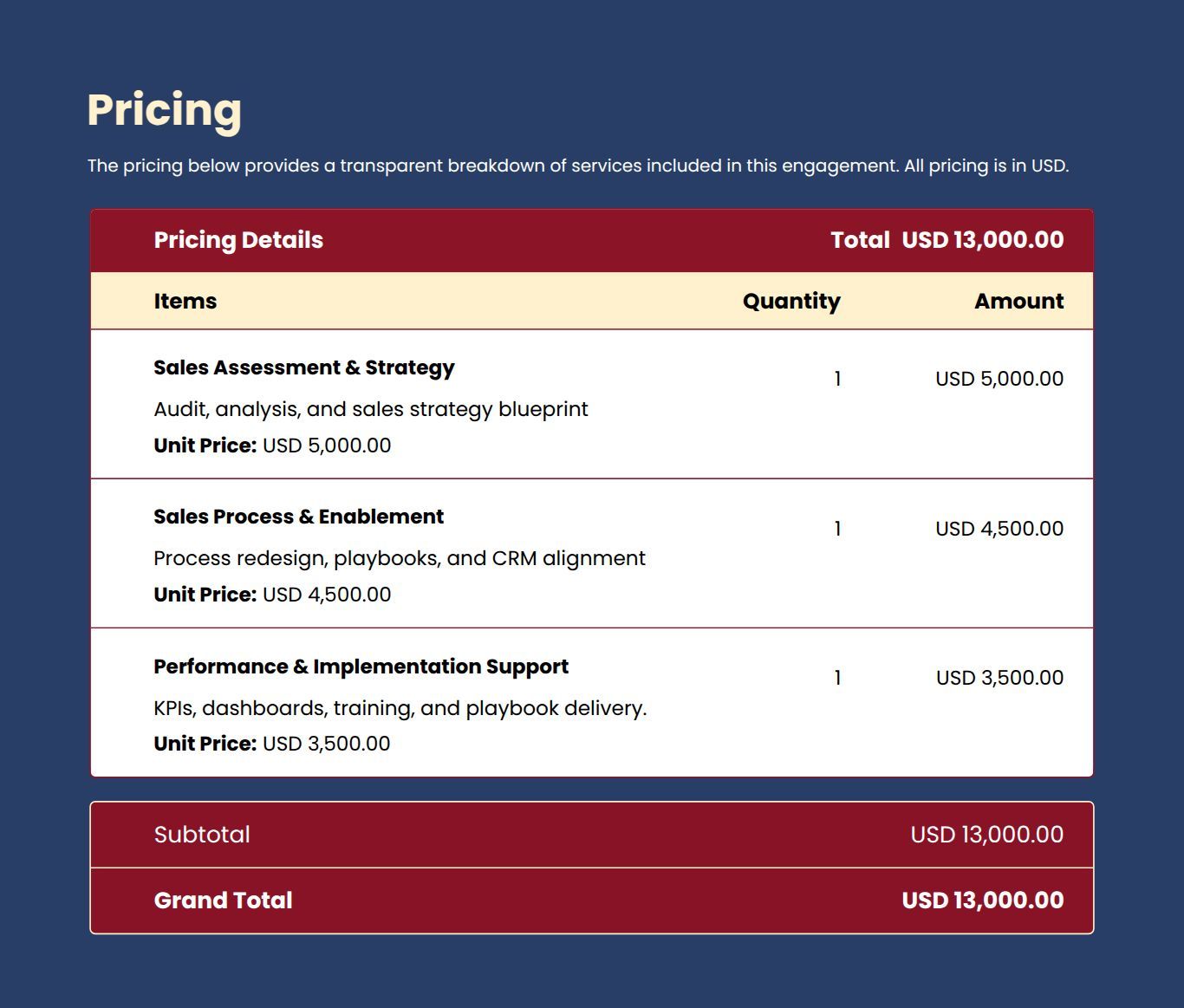The image size is (1184, 1008).
Task: Click the Total USD 13,000.00 header amount
Action: [947, 240]
